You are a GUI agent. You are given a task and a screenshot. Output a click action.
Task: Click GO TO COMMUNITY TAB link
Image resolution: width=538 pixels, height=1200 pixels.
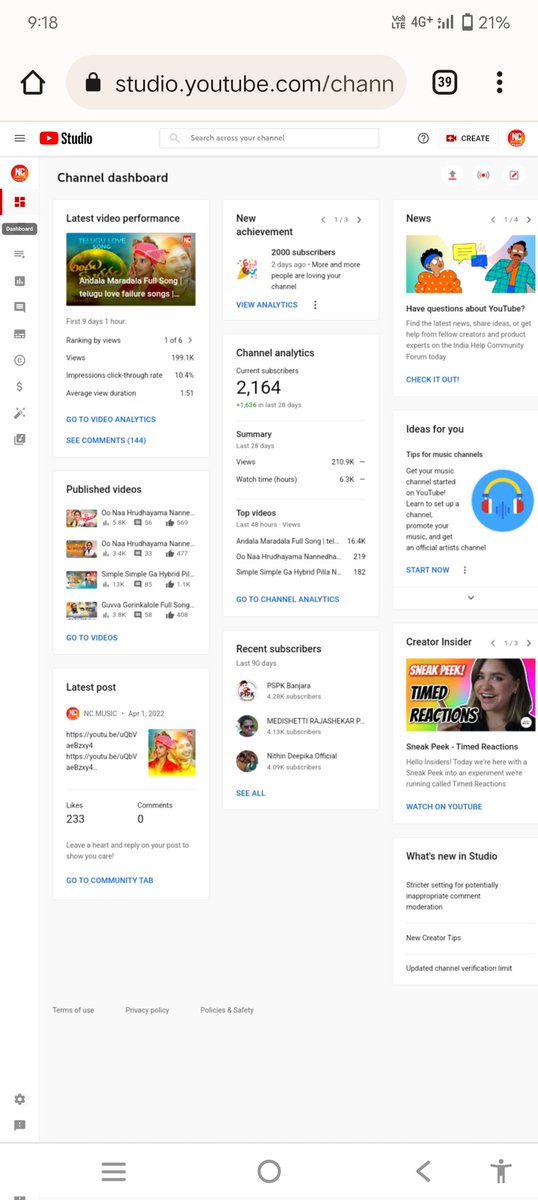110,880
